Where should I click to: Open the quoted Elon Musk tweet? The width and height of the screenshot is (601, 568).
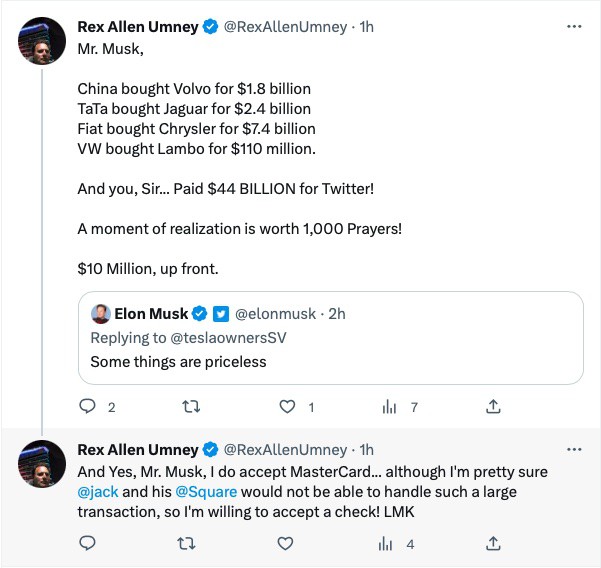coord(330,361)
